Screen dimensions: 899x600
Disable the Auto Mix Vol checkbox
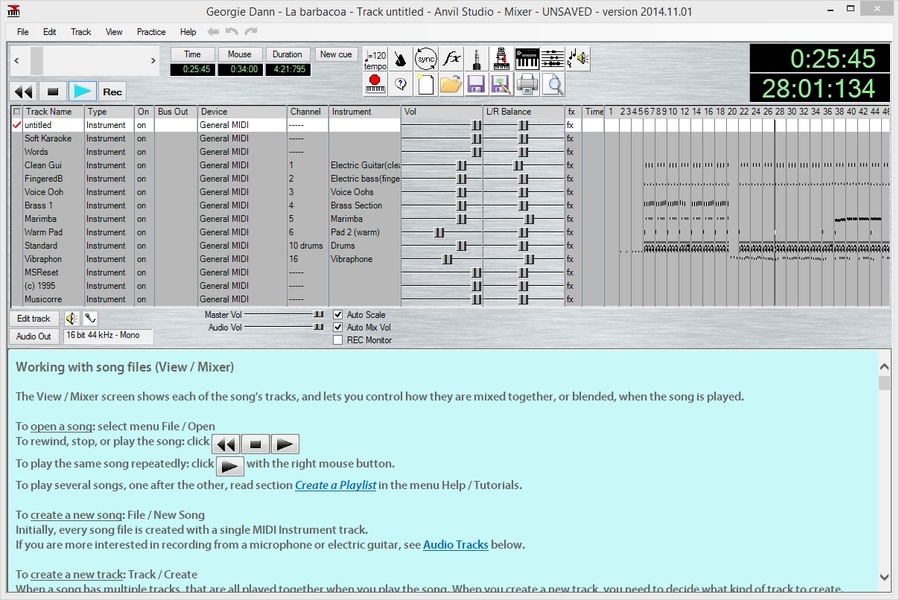click(338, 327)
